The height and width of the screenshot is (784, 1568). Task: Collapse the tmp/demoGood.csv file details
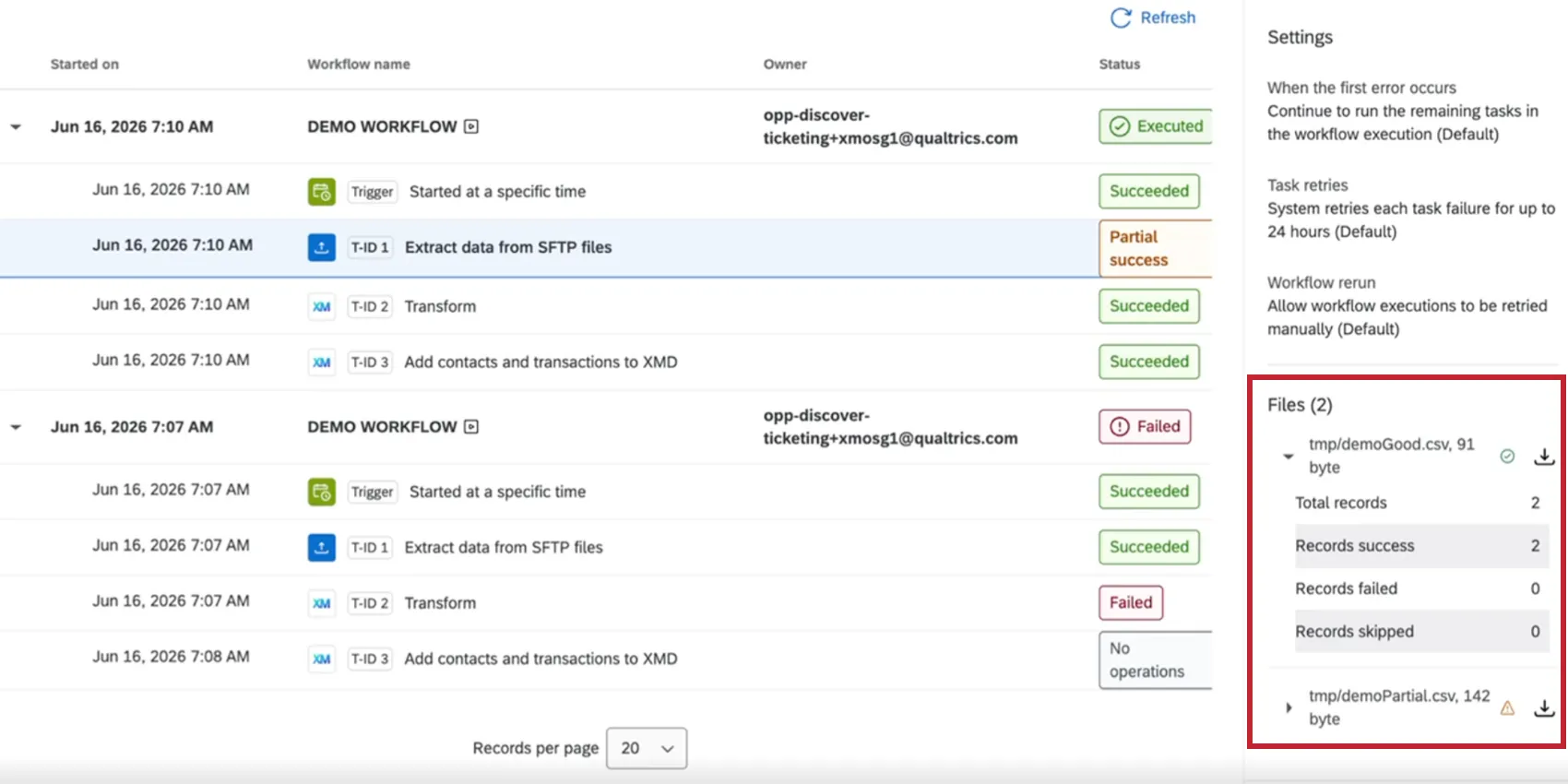tap(1289, 456)
